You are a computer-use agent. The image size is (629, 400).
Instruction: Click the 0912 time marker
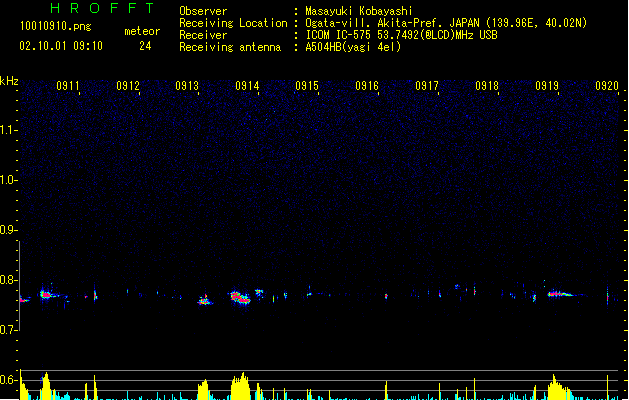click(x=128, y=86)
